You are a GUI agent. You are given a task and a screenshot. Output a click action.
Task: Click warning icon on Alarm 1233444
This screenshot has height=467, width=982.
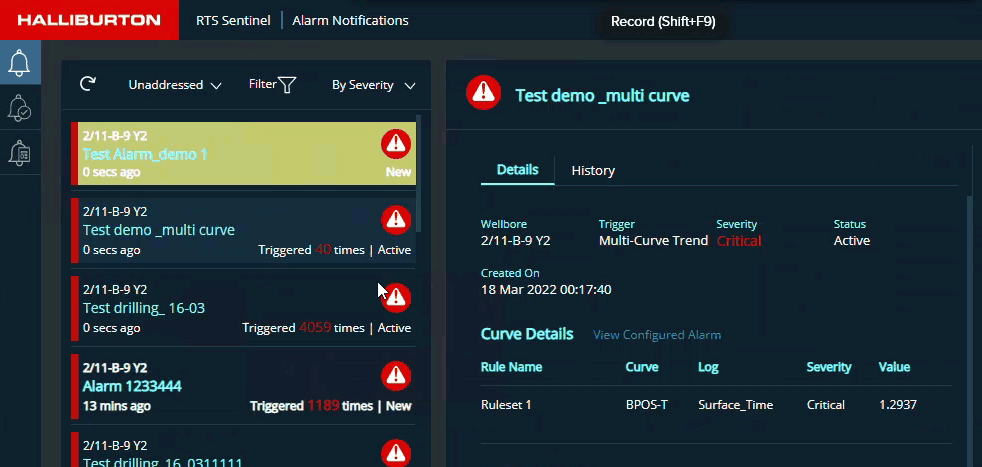[396, 375]
